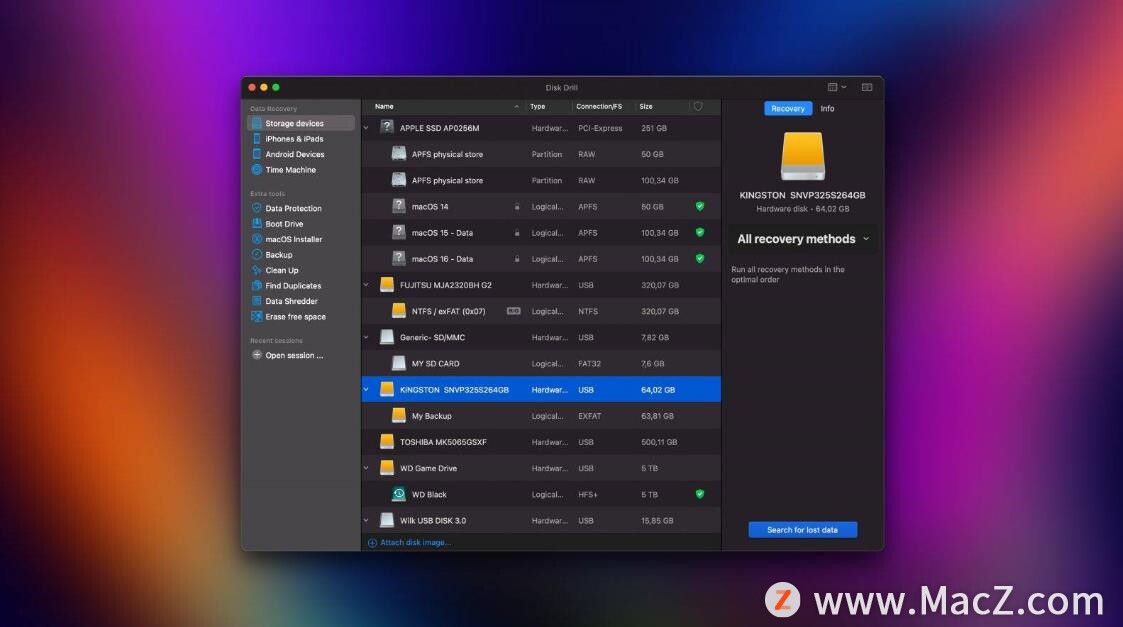The image size is (1123, 627).
Task: Select the Wilk USB DISK 3.0 icon
Action: (x=387, y=520)
